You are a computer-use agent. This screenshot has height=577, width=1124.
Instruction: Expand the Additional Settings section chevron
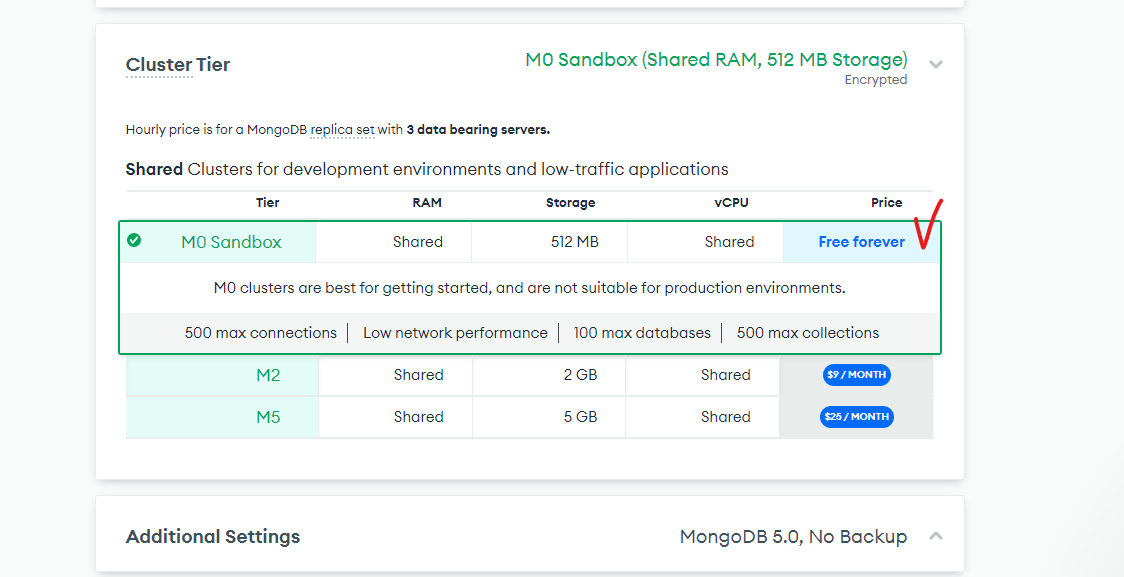coord(935,536)
